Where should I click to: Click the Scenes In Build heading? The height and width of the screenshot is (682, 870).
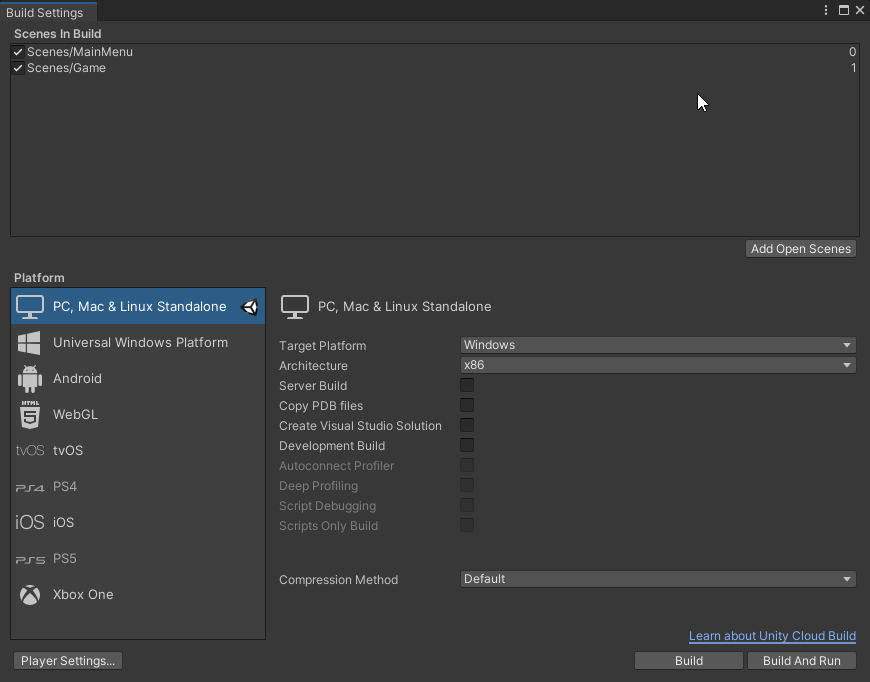click(x=58, y=34)
